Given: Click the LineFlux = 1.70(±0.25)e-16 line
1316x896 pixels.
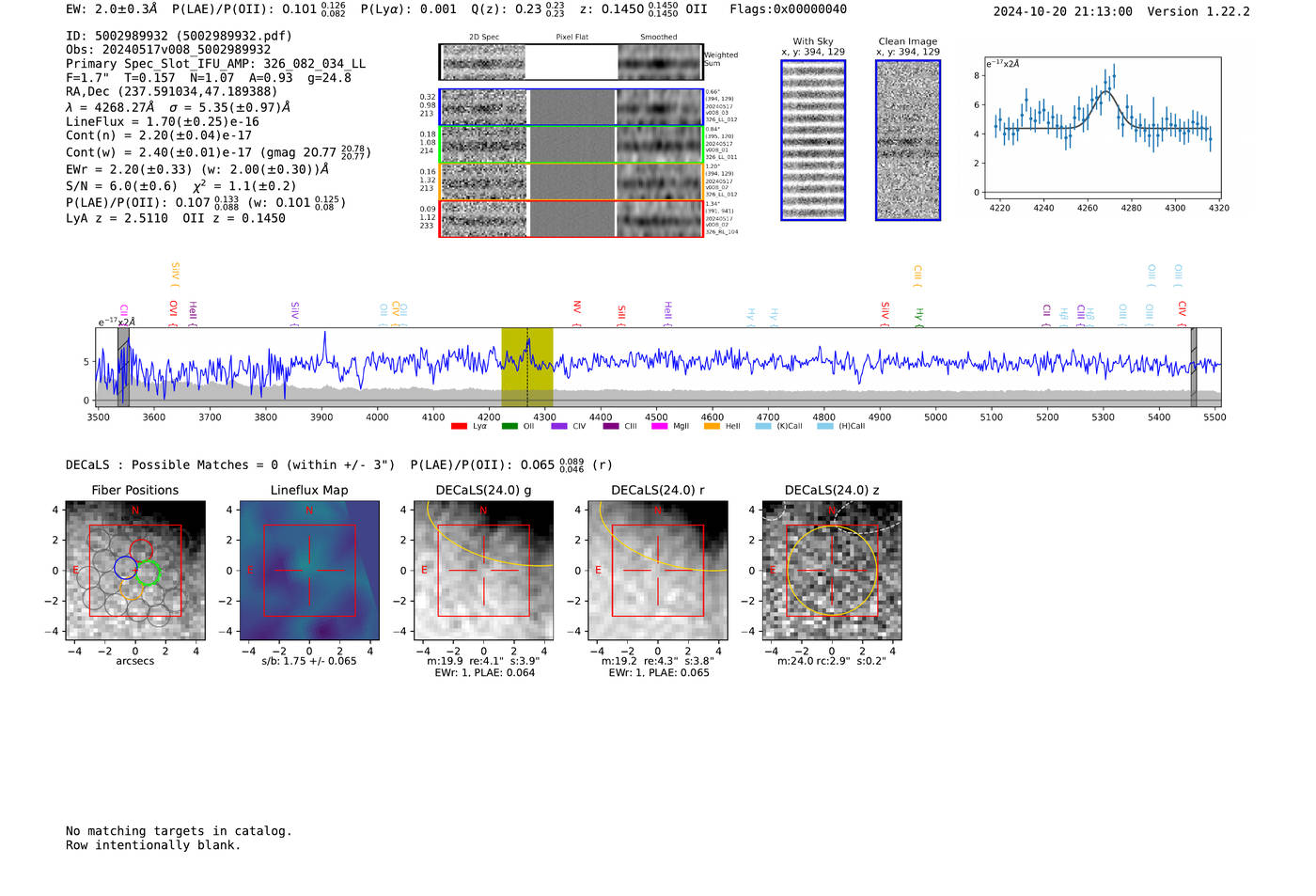Looking at the screenshot, I should [x=163, y=121].
